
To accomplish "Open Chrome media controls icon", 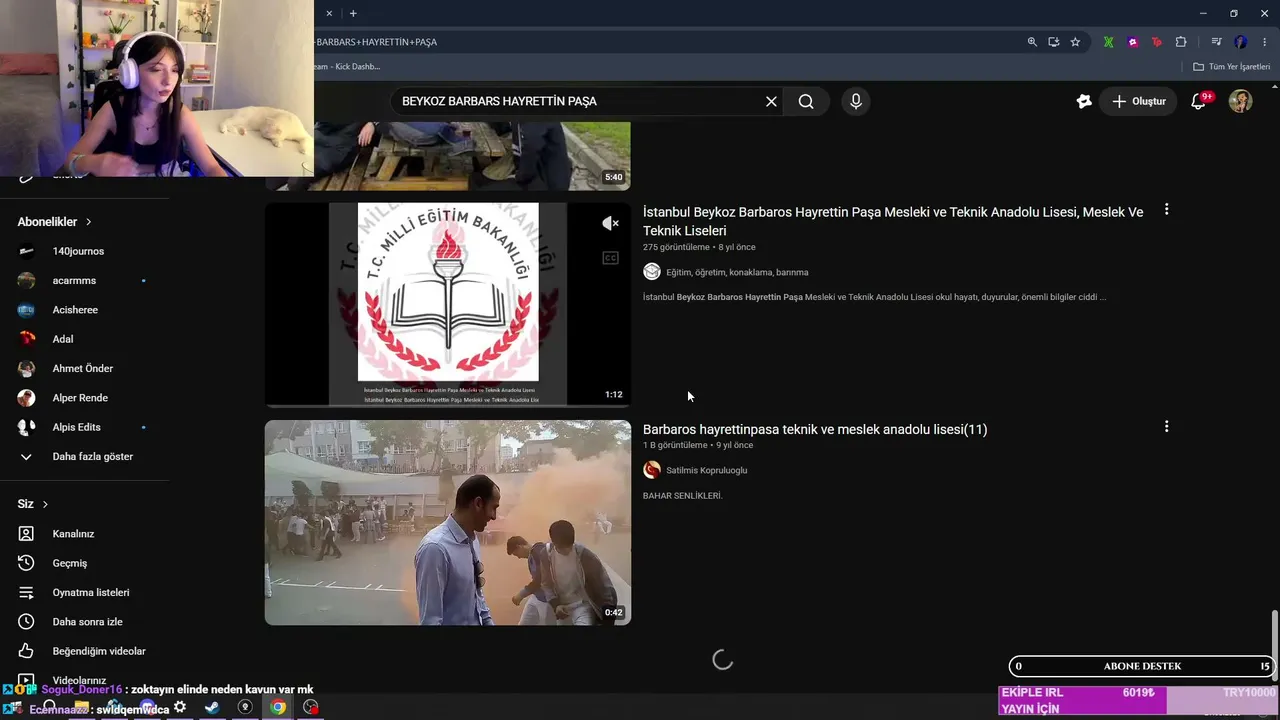I will click(1216, 42).
